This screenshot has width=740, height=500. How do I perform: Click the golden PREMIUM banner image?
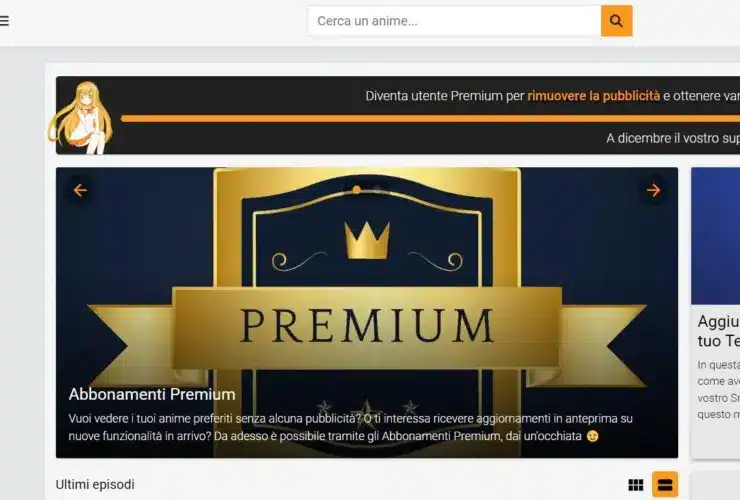click(367, 313)
